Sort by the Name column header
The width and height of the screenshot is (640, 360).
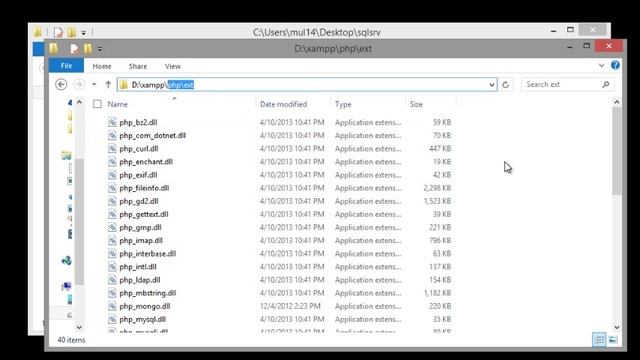[x=118, y=104]
